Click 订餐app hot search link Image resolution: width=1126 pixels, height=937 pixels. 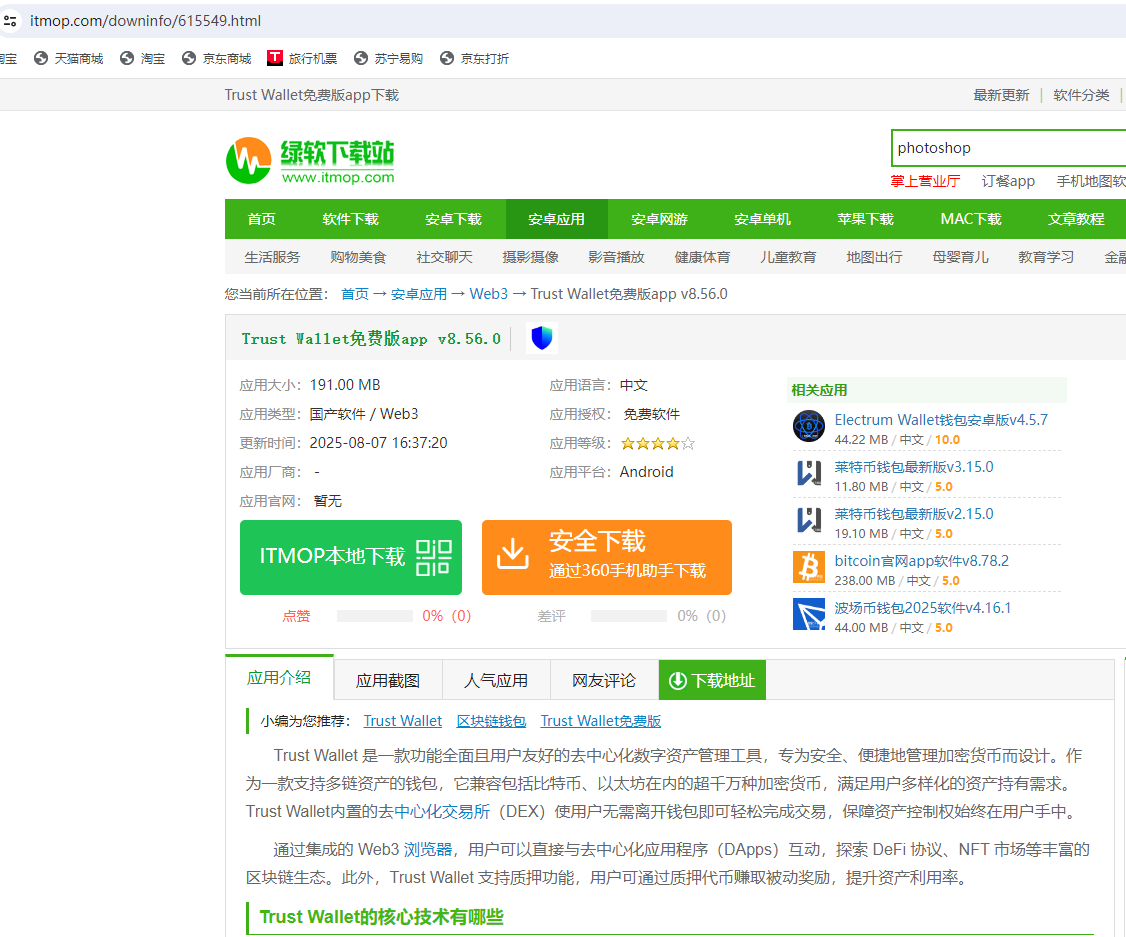coord(1008,181)
